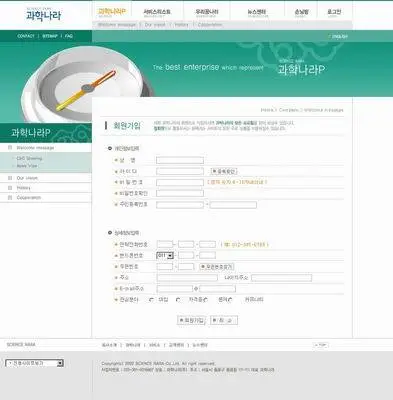Open the Our vision submenu item in top bar

click(155, 25)
